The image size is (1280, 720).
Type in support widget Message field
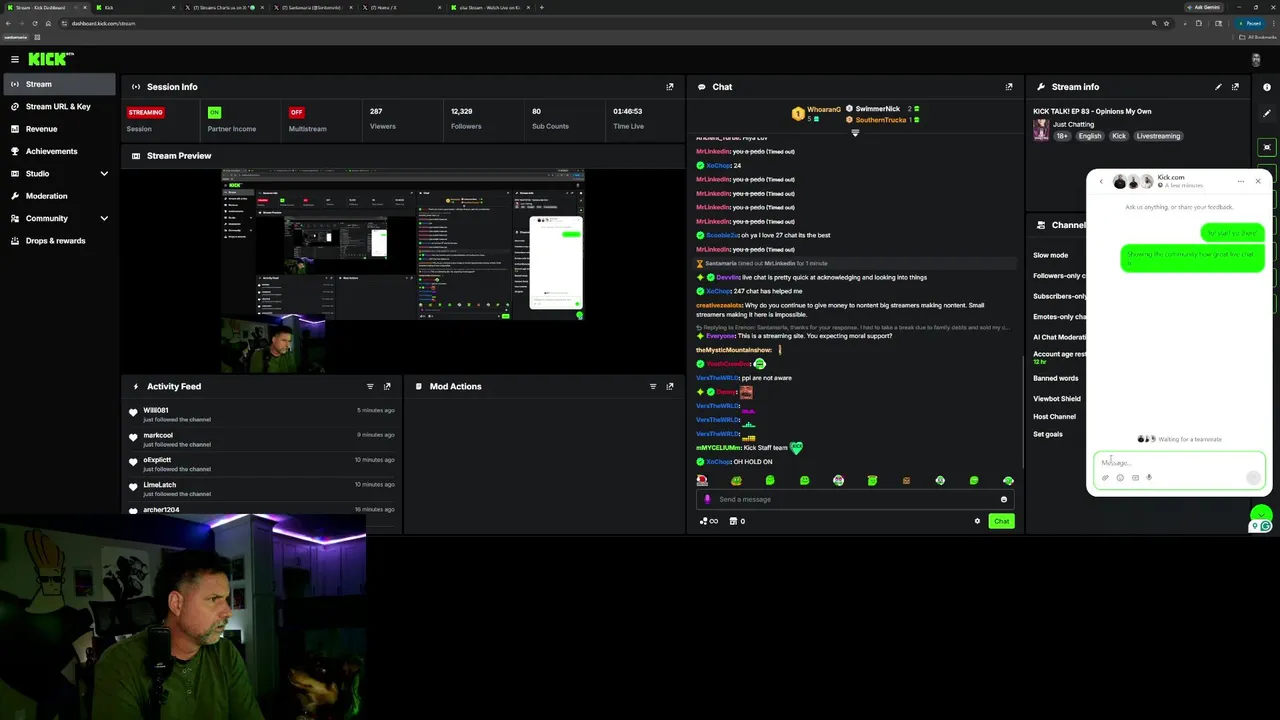point(1178,463)
